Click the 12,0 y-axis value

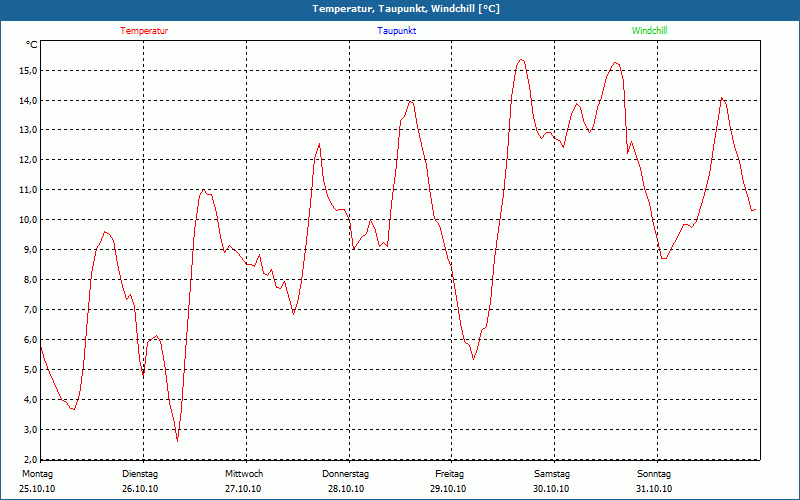coord(28,160)
